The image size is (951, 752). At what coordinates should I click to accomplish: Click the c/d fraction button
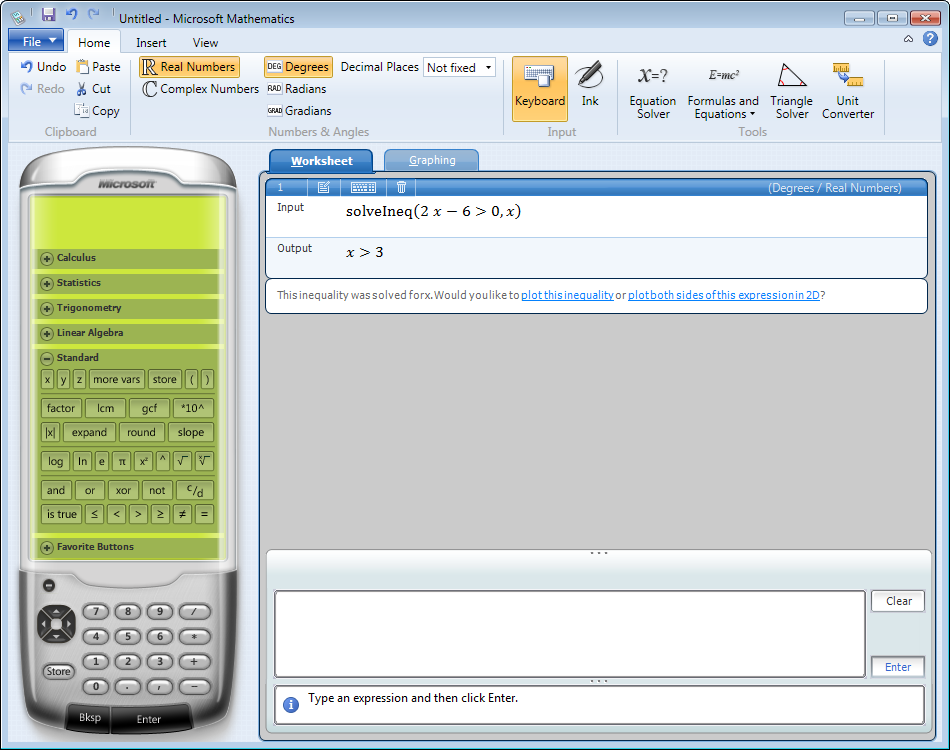195,490
